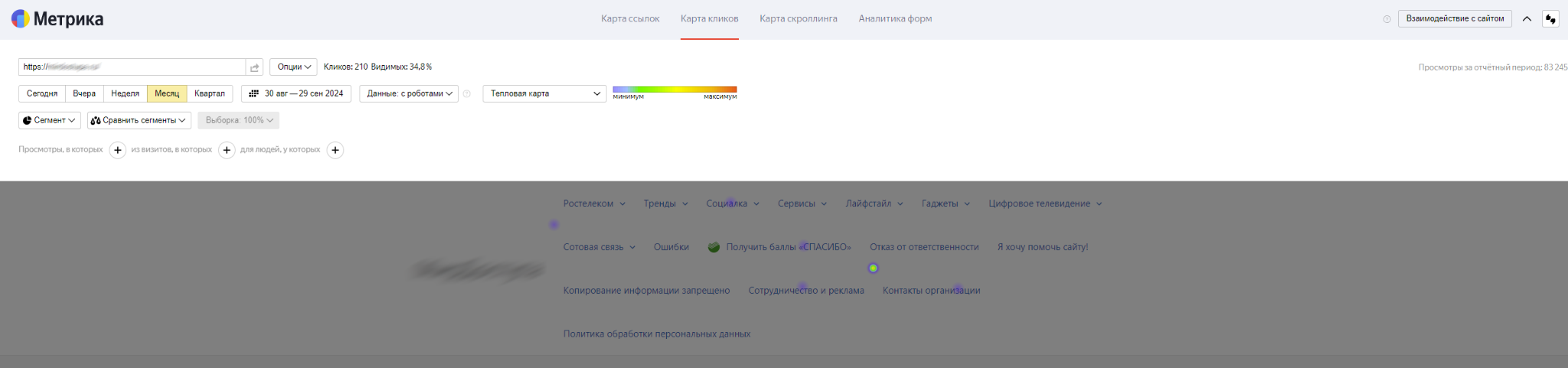Expand the 'Тепловая карта' map type selector
The height and width of the screenshot is (368, 1568).
pos(544,94)
